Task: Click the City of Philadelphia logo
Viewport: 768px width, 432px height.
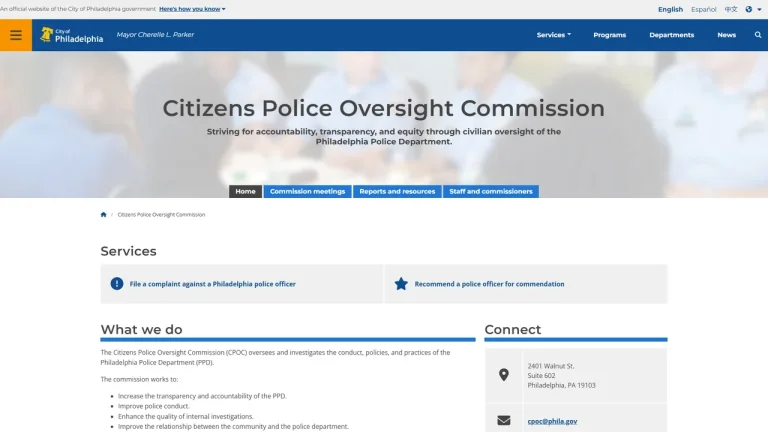Action: pos(72,35)
